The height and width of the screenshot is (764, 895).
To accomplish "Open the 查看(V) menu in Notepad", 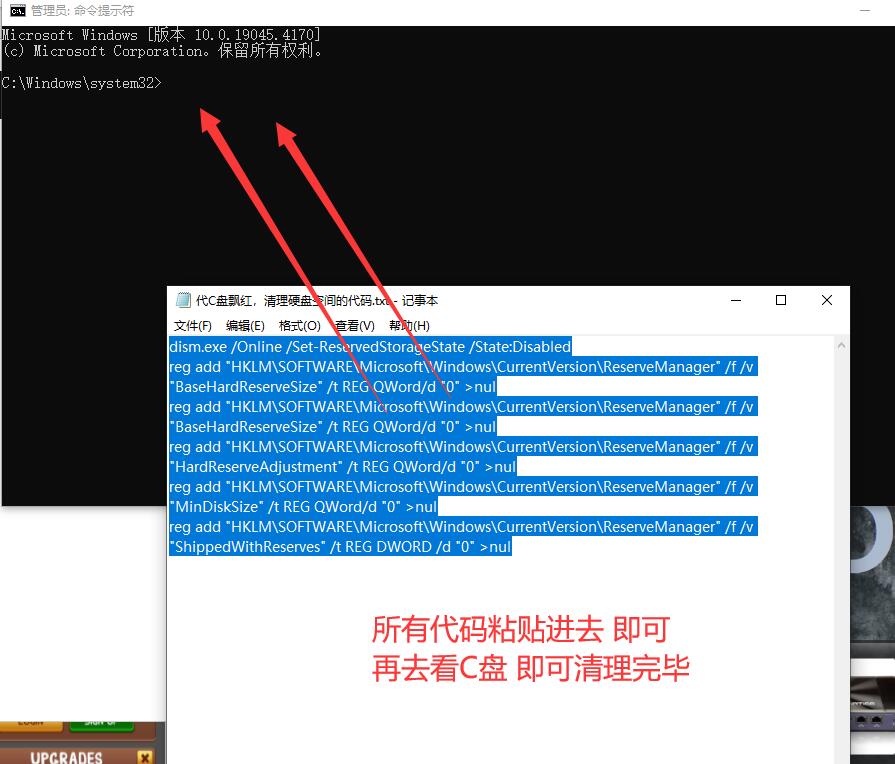I will pyautogui.click(x=354, y=325).
